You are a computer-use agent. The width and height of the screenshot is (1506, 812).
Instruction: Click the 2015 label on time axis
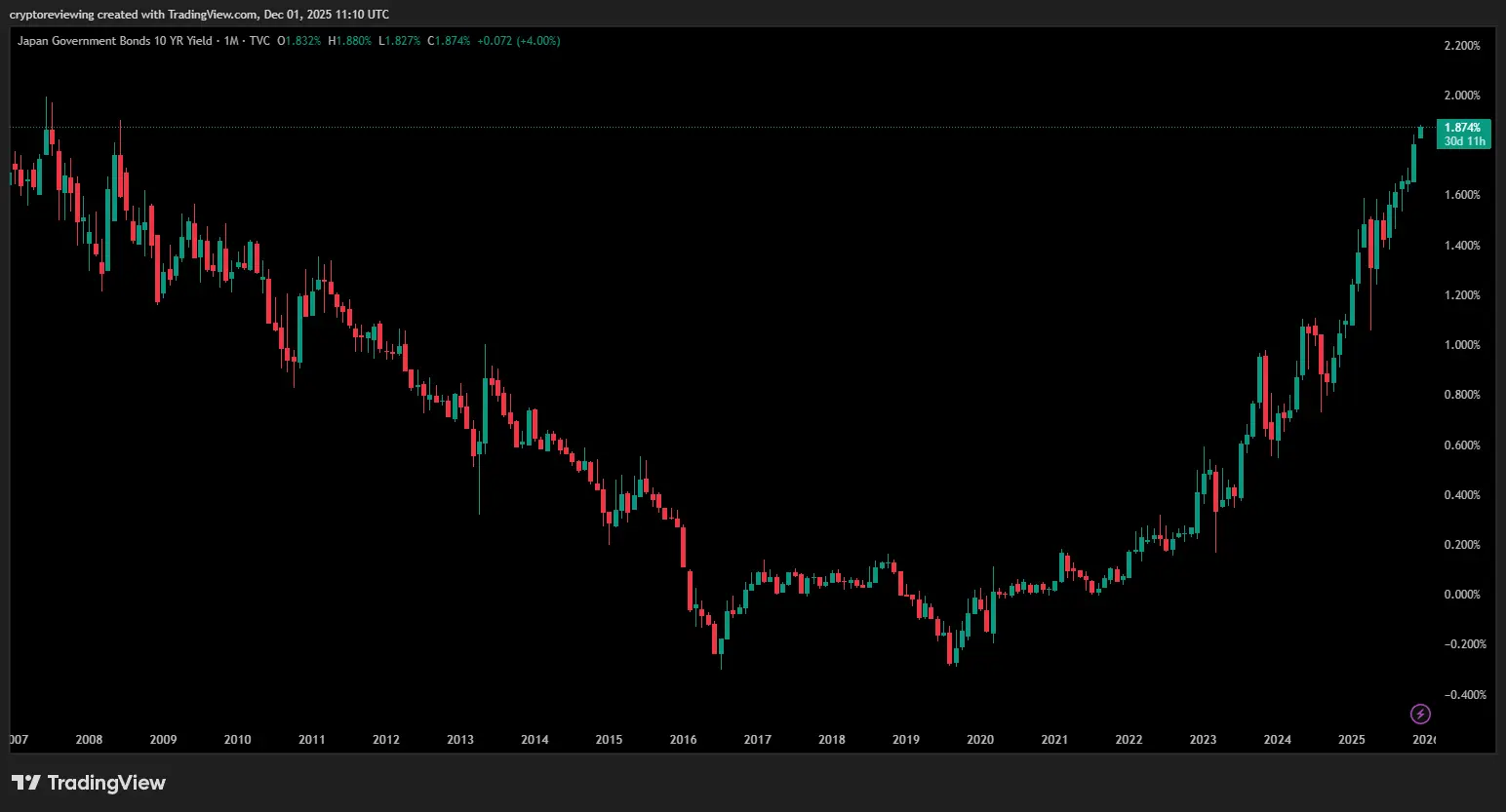click(609, 740)
